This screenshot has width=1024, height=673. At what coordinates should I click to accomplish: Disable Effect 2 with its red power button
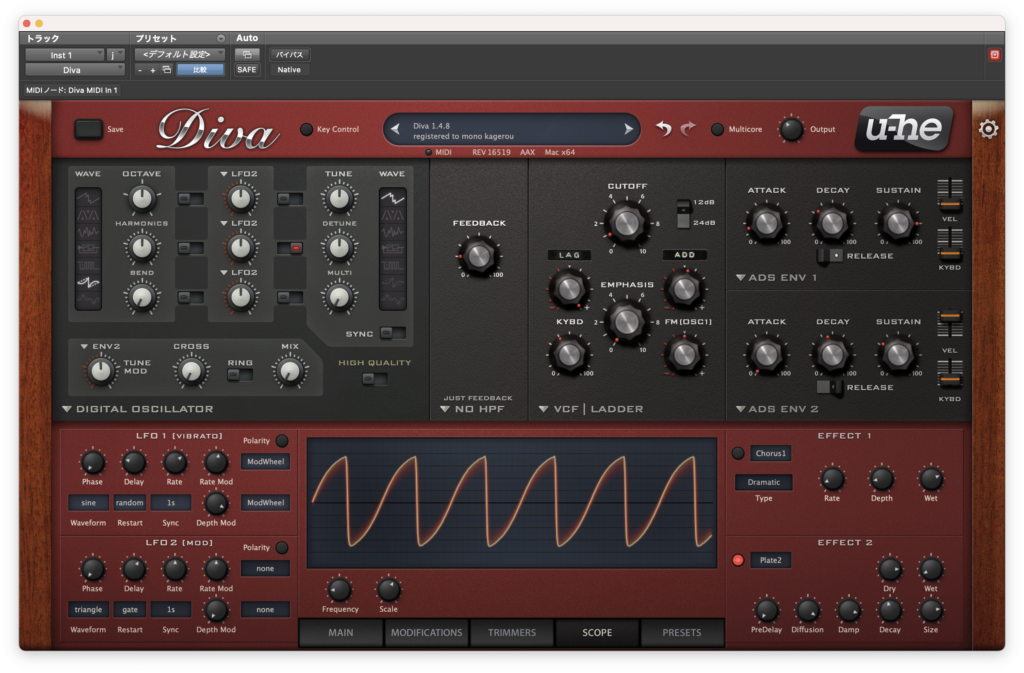click(x=738, y=560)
